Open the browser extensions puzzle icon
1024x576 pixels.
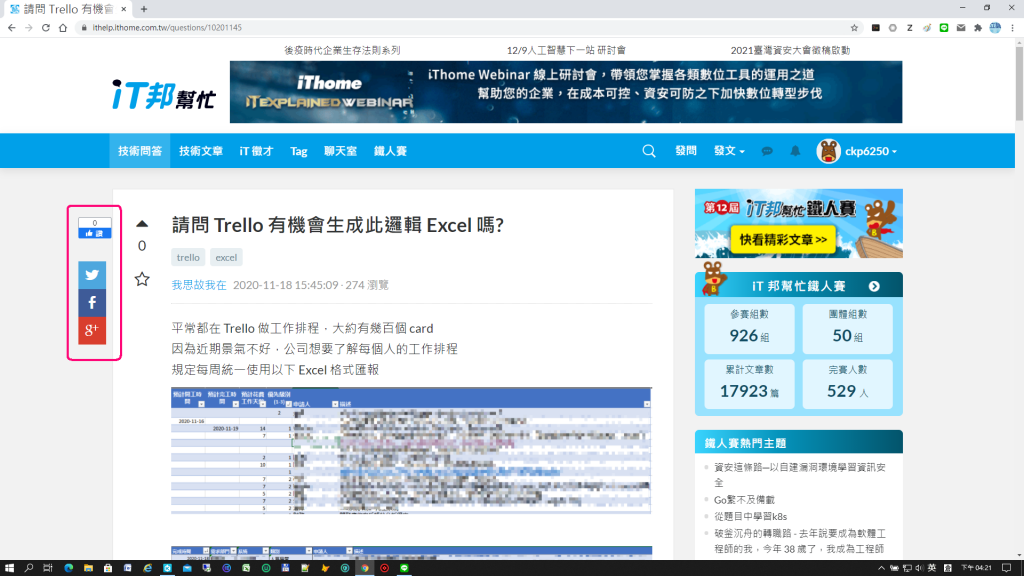[x=978, y=27]
